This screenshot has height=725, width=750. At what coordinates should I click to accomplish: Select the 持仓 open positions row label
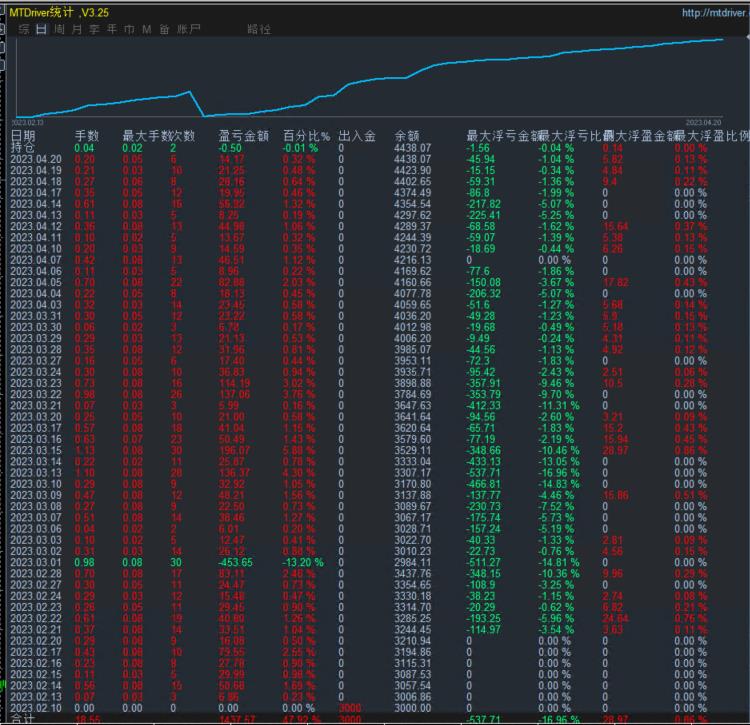(22, 148)
